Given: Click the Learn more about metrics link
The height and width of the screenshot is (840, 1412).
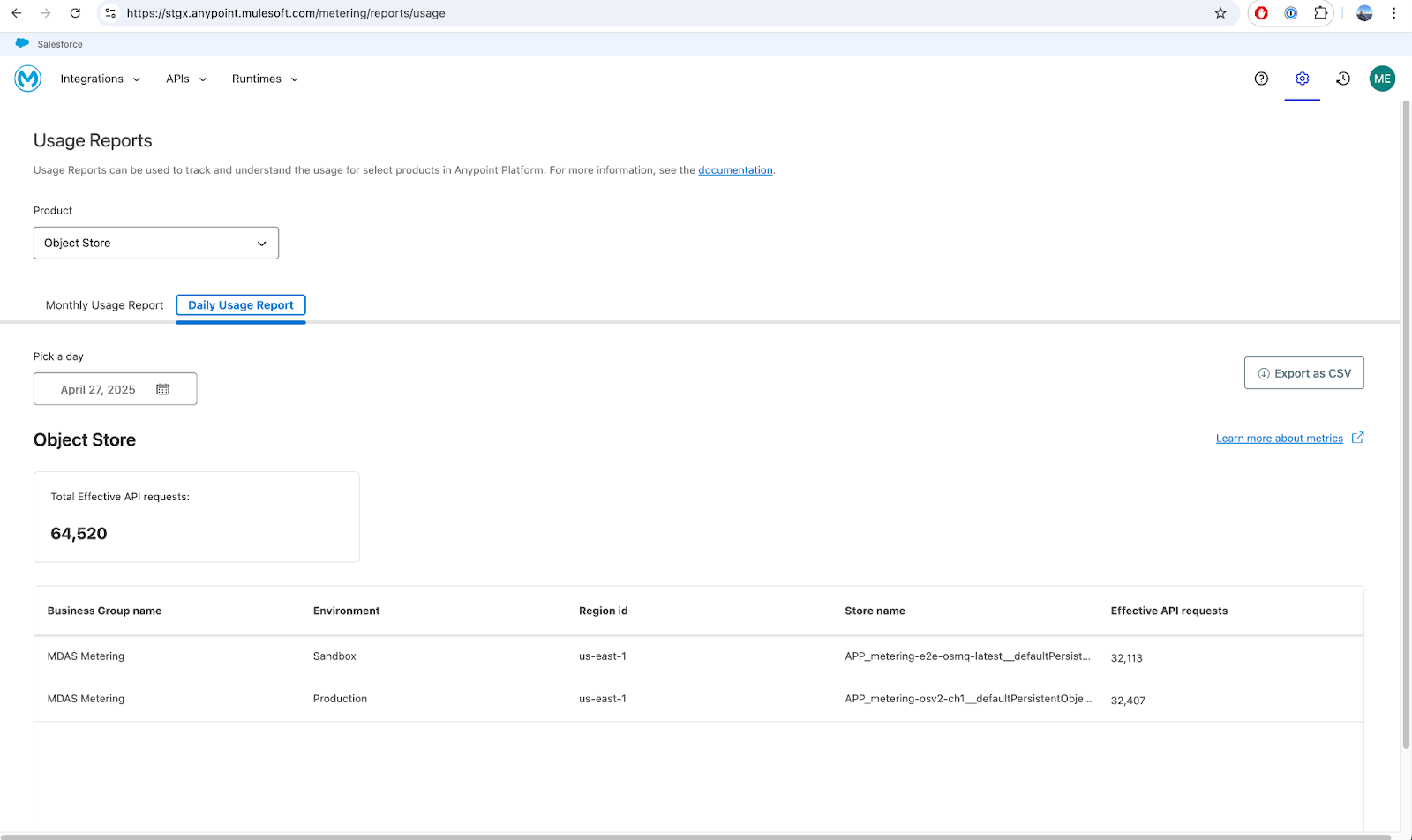Looking at the screenshot, I should tap(1279, 437).
